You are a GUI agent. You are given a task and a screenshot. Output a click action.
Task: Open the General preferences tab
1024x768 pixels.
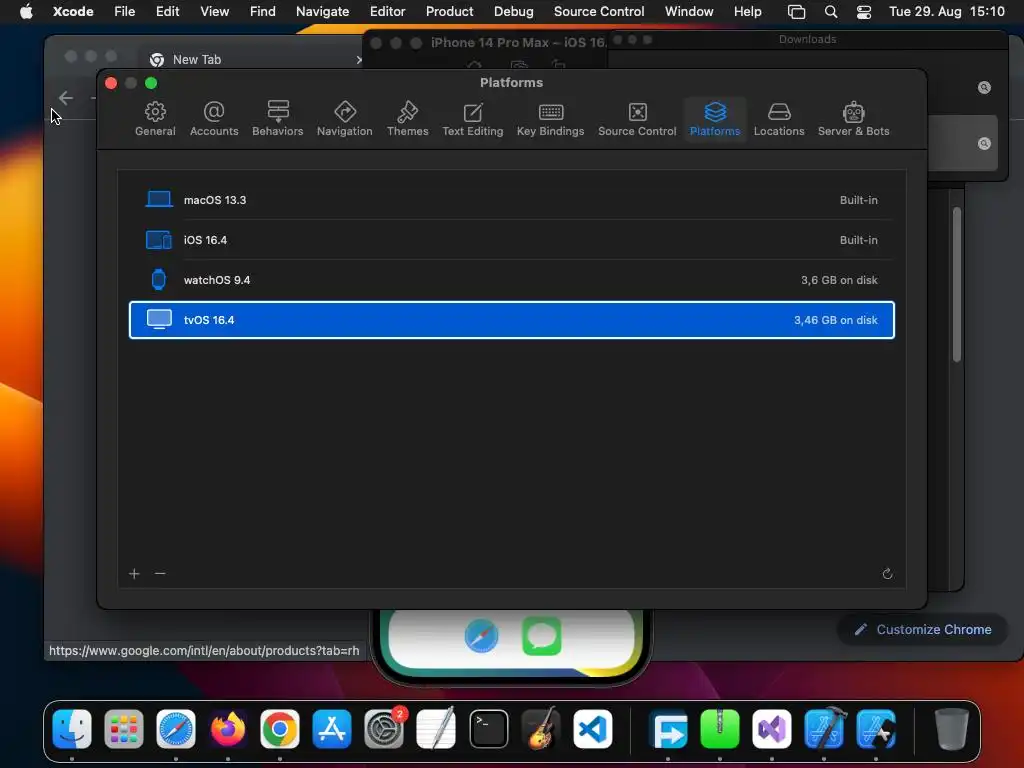tap(155, 119)
